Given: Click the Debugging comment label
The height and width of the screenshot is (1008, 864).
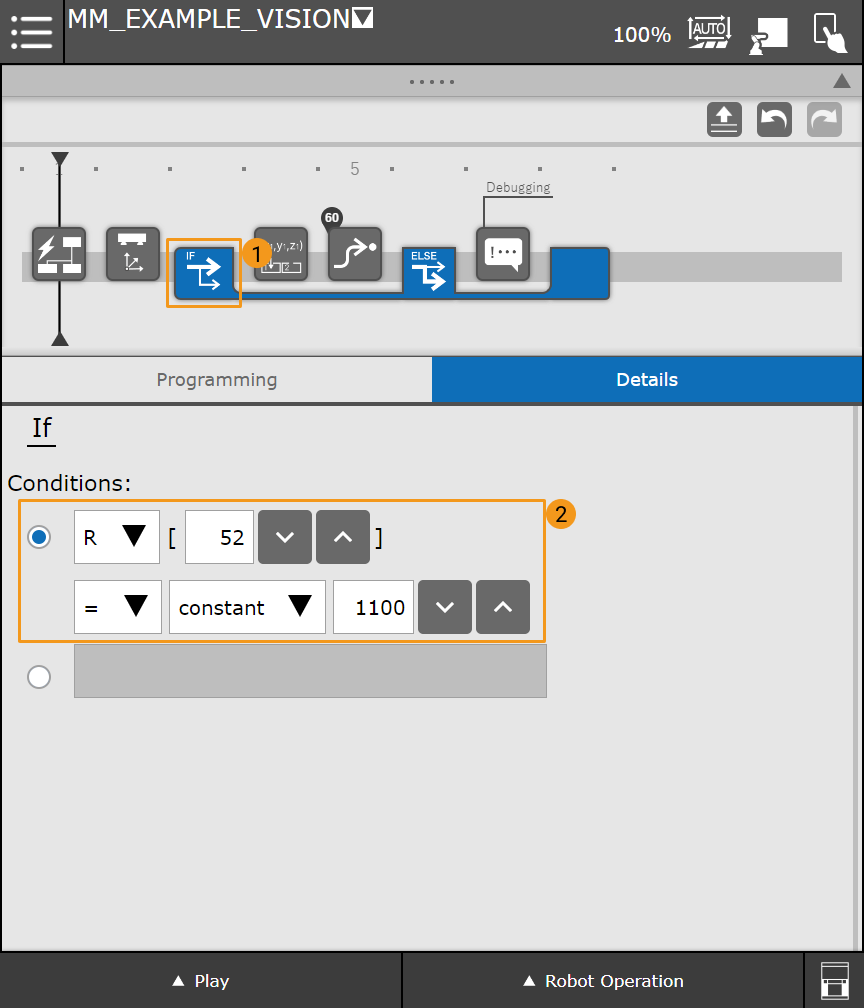Looking at the screenshot, I should 518,187.
